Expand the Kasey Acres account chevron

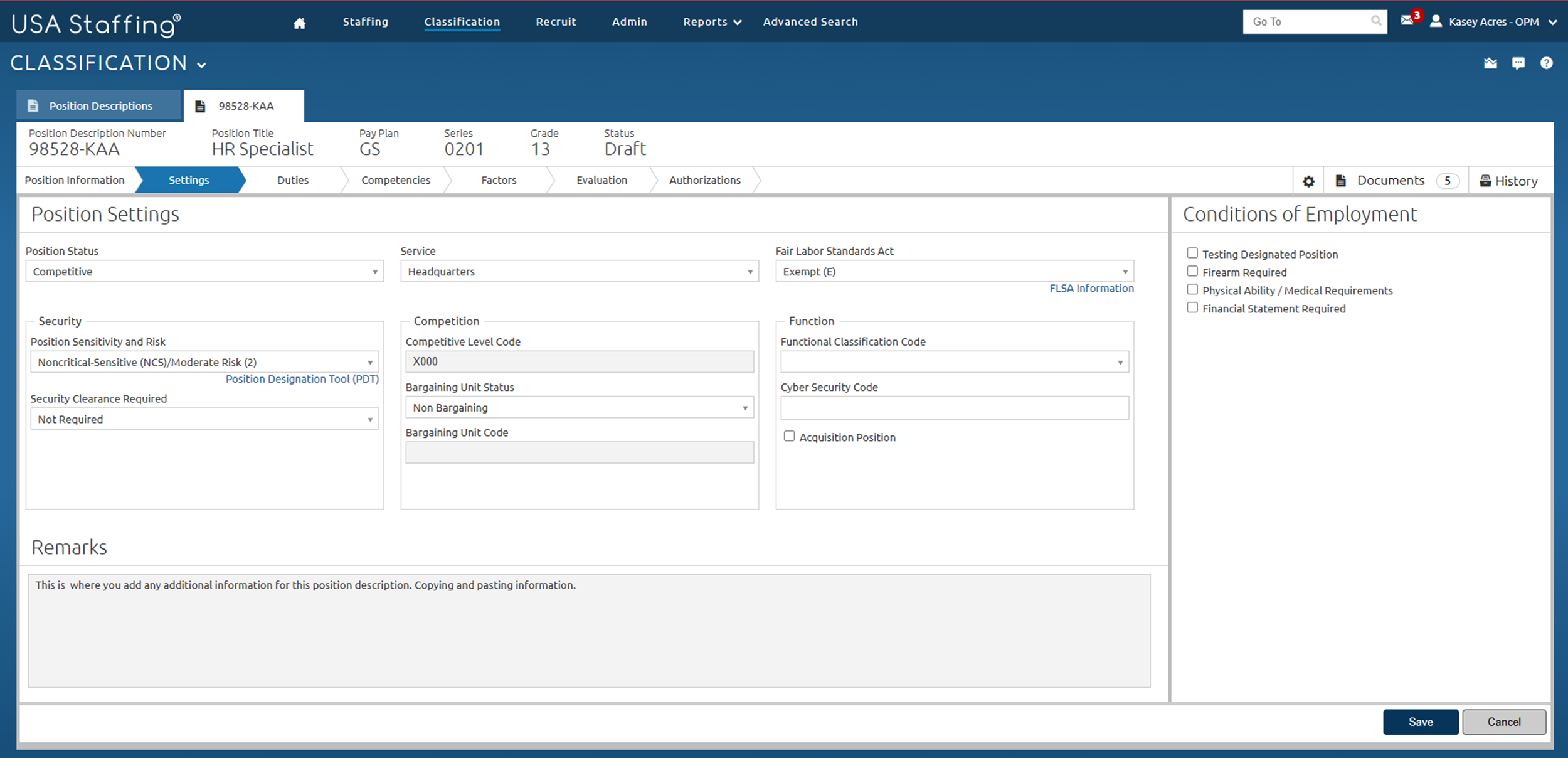(x=1554, y=22)
